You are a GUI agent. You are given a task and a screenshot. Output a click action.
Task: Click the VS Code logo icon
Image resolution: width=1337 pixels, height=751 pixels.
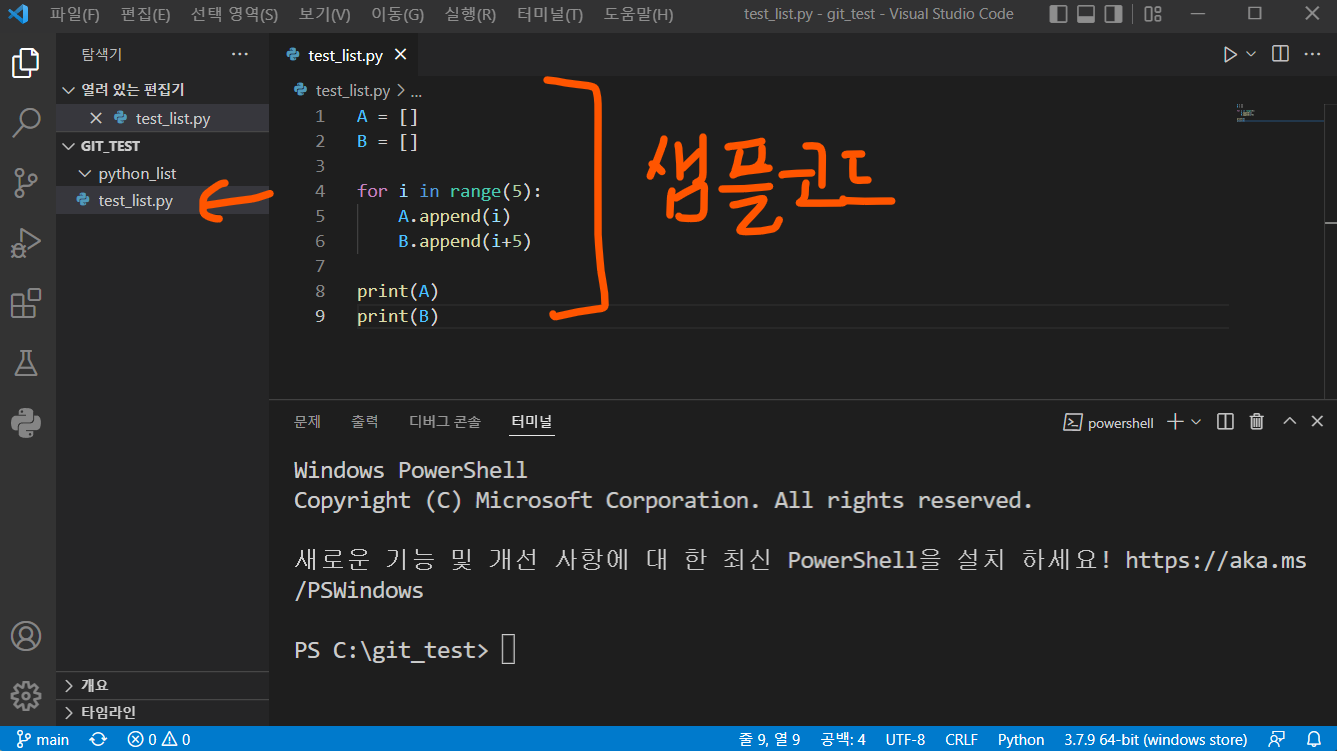click(x=18, y=14)
